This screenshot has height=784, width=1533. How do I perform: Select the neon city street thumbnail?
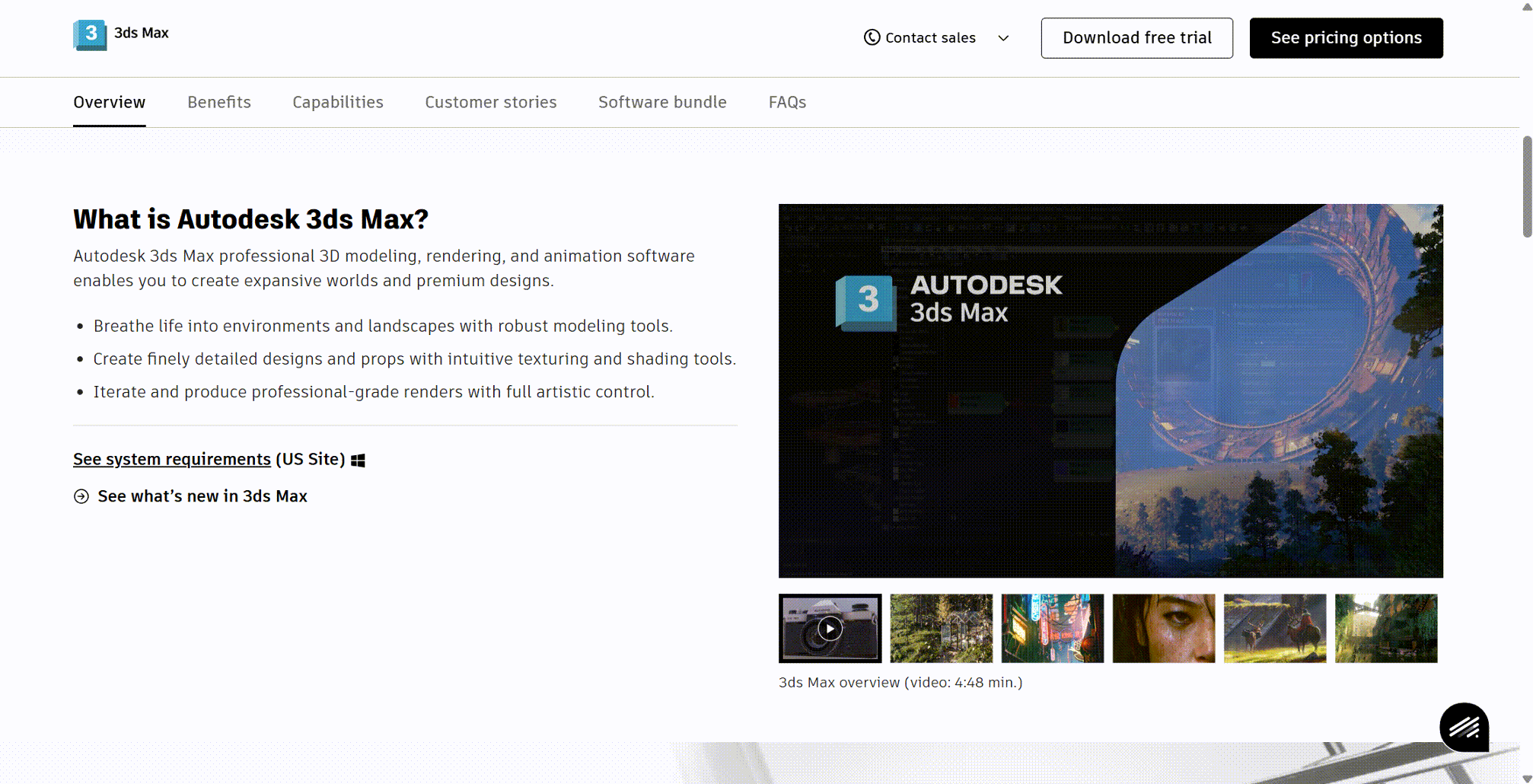(1053, 629)
